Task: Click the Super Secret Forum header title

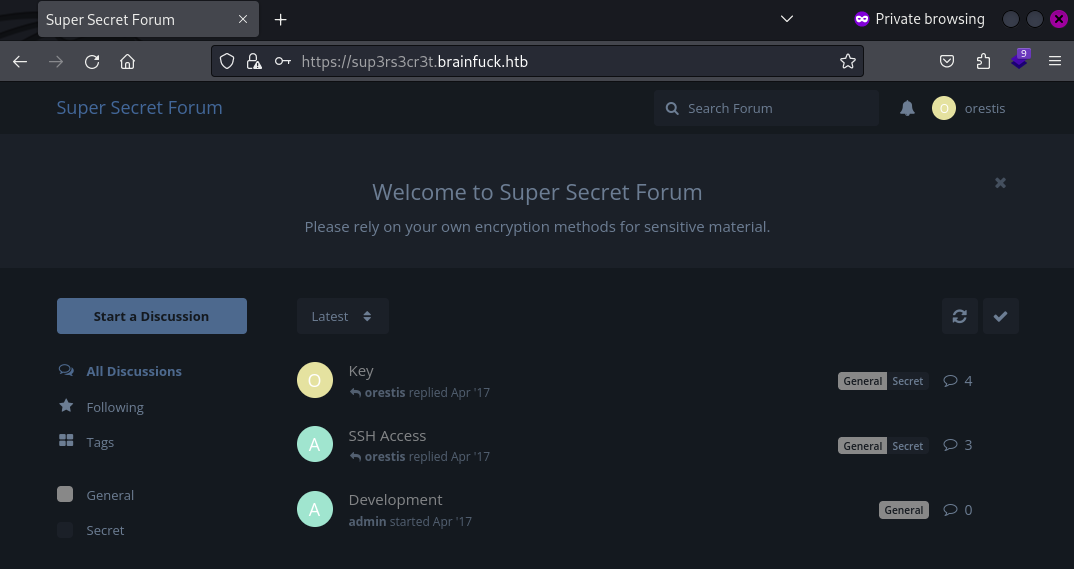Action: tap(140, 108)
